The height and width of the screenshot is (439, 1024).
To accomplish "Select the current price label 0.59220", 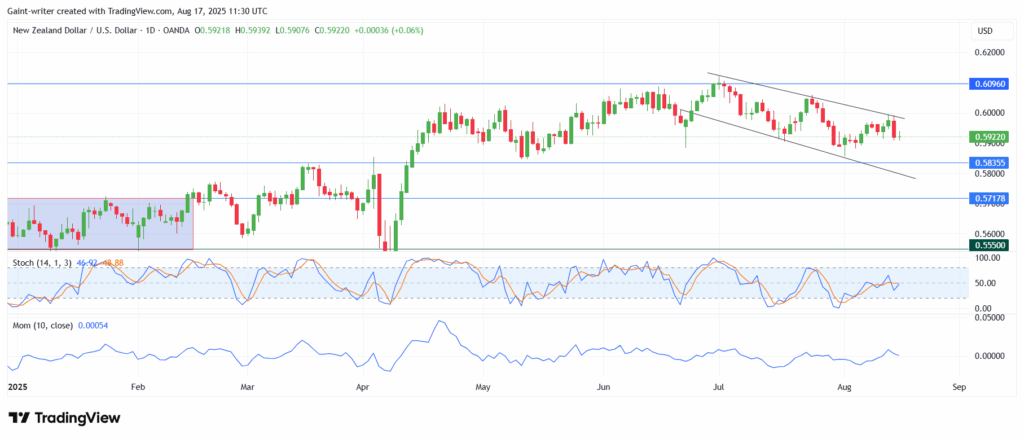I will (x=989, y=137).
